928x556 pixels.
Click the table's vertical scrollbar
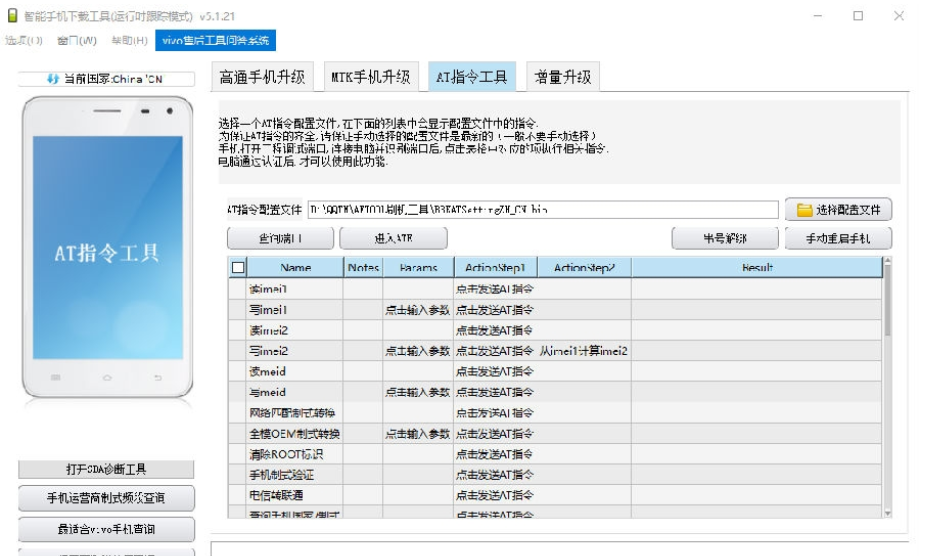pyautogui.click(x=888, y=390)
